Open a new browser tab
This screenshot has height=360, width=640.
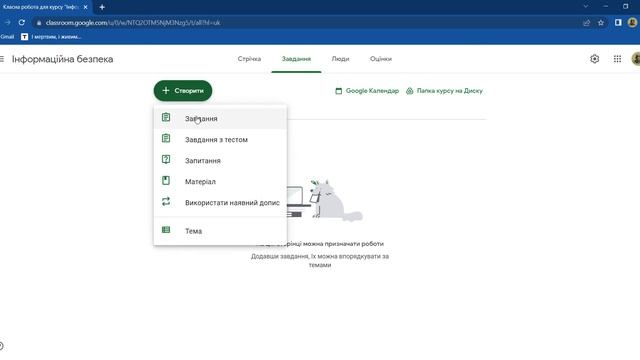(x=102, y=7)
